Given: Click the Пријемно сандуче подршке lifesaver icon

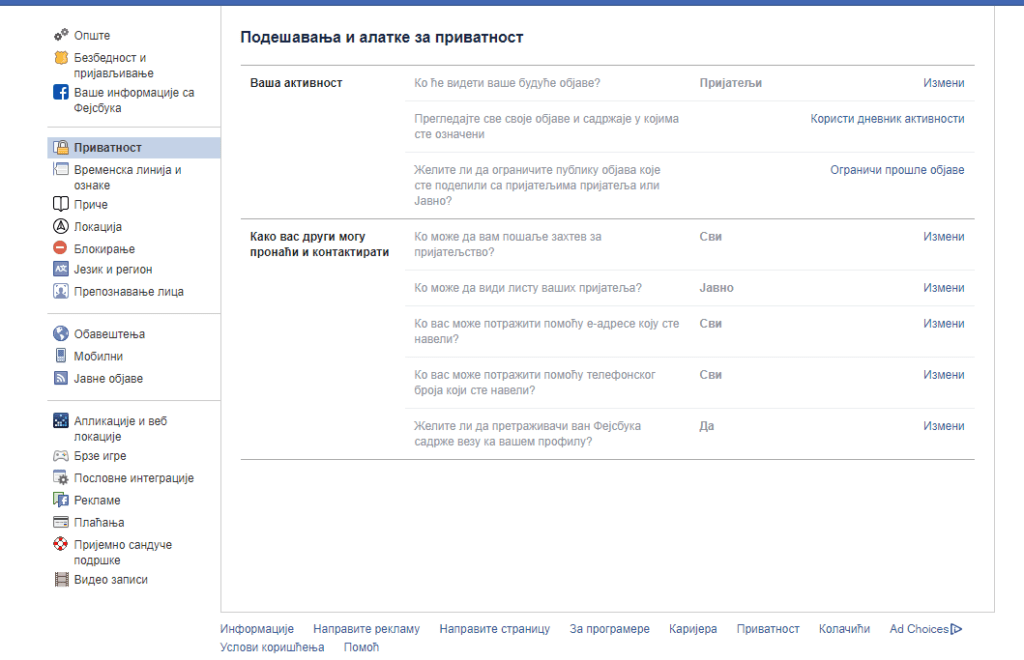Looking at the screenshot, I should [58, 545].
